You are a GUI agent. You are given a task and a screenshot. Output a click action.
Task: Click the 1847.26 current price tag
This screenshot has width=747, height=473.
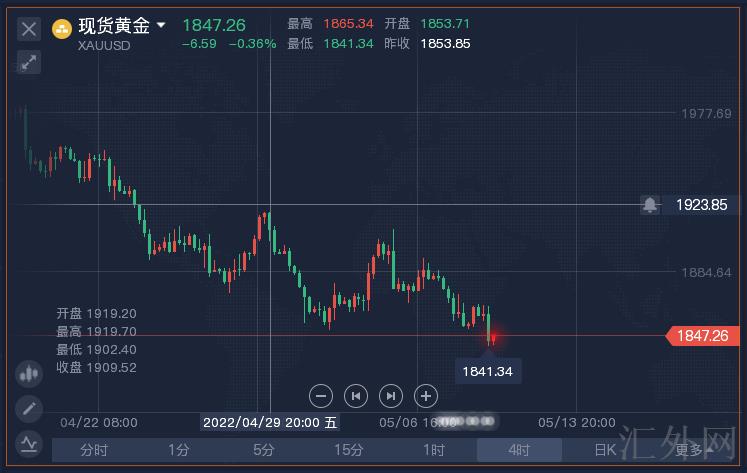(703, 336)
